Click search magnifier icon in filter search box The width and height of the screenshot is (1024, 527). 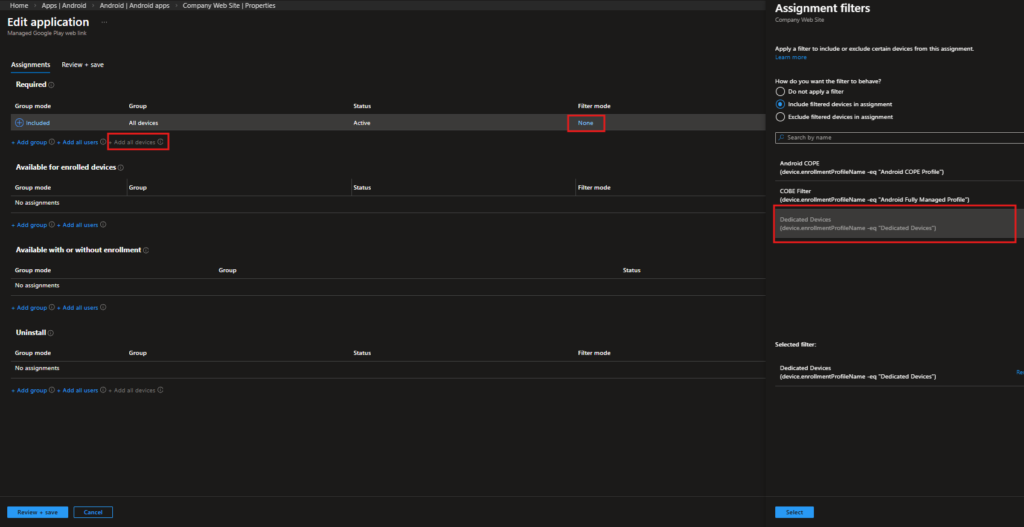click(x=781, y=137)
